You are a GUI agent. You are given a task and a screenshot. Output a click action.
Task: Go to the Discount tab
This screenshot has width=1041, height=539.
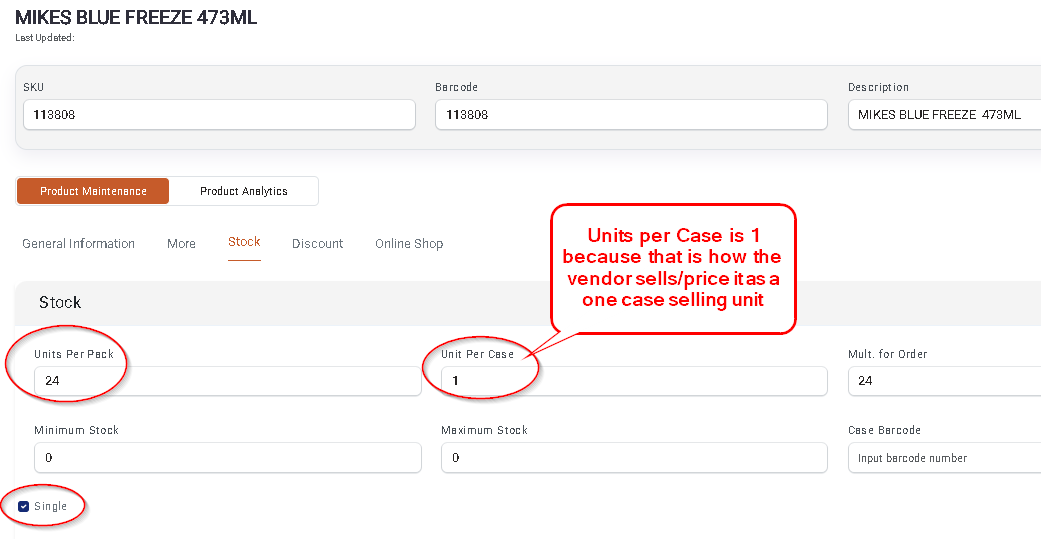(x=317, y=244)
